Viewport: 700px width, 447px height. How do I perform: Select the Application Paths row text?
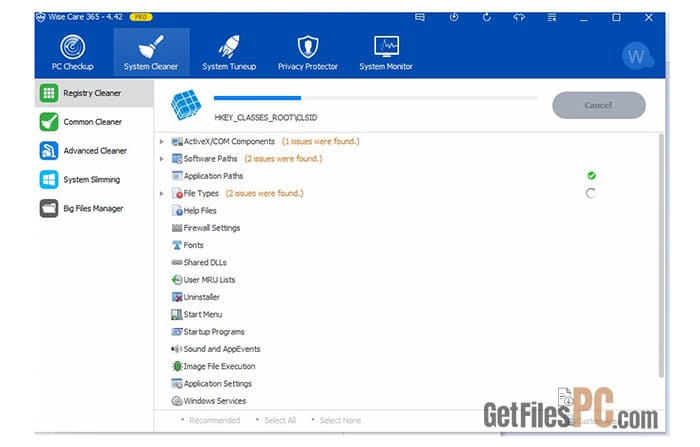click(x=213, y=176)
